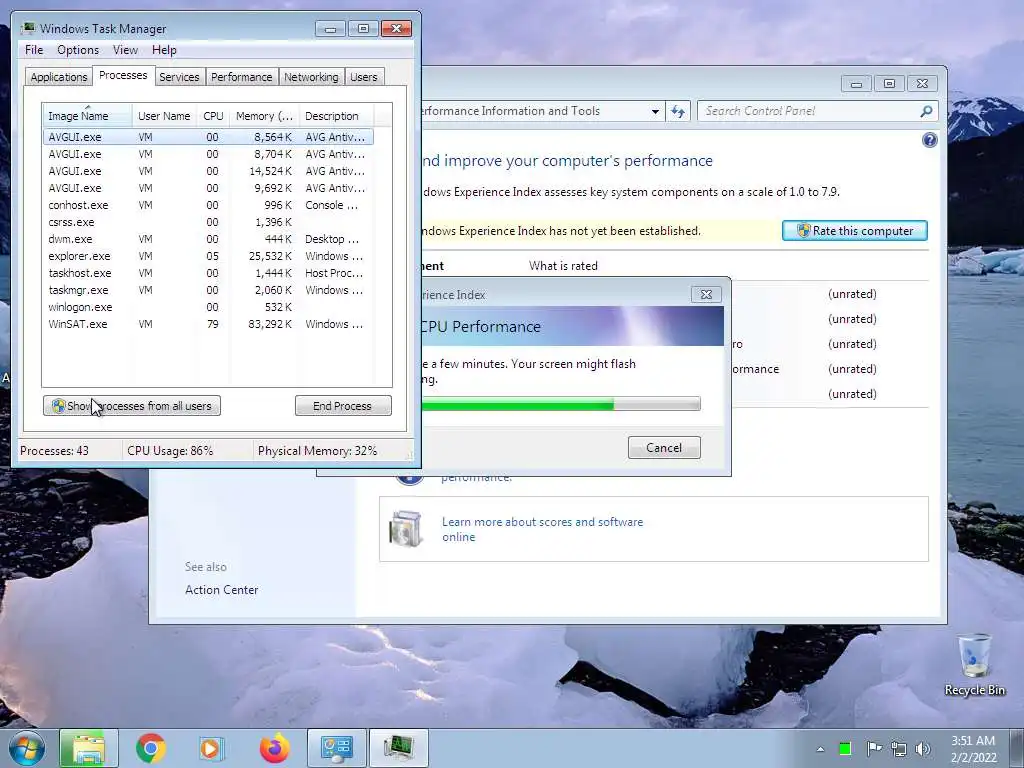The height and width of the screenshot is (768, 1024).
Task: Cancel the CPU Performance assessment
Action: pos(664,447)
